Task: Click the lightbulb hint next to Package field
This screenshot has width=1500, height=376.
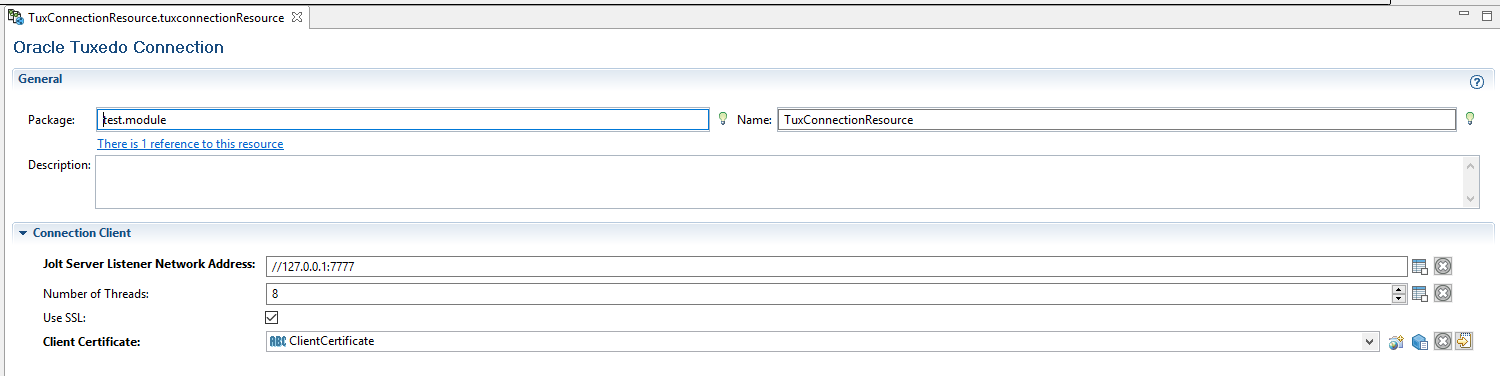Action: click(723, 119)
